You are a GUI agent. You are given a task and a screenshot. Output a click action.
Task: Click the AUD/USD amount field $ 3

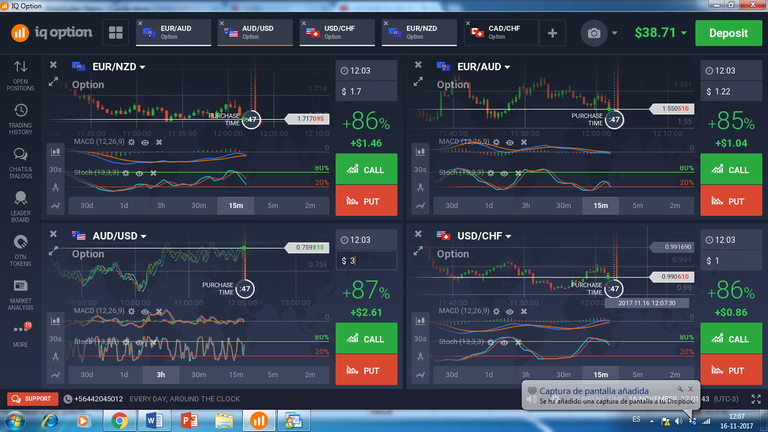click(x=366, y=261)
